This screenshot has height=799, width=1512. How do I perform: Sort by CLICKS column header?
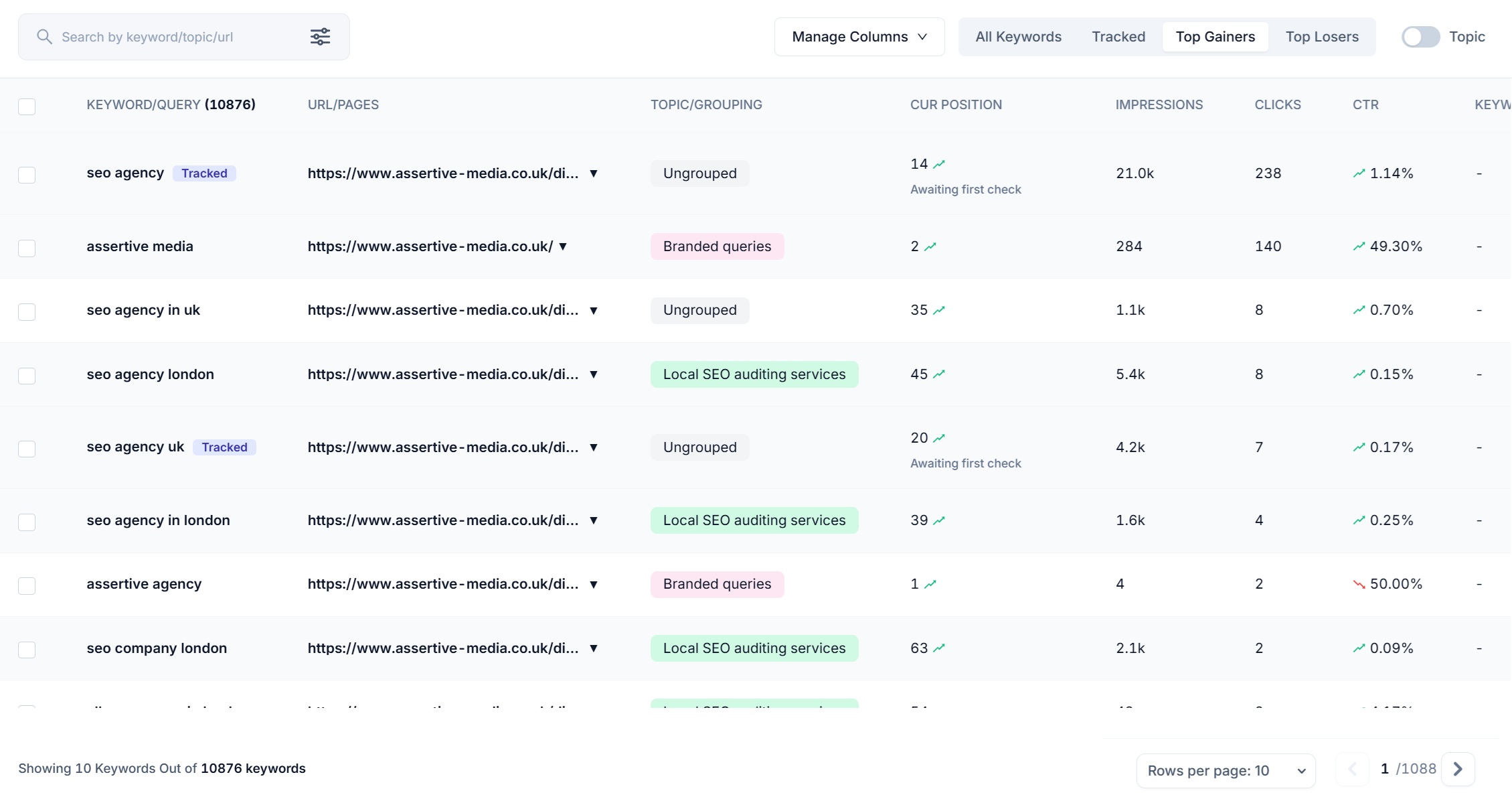click(x=1278, y=105)
